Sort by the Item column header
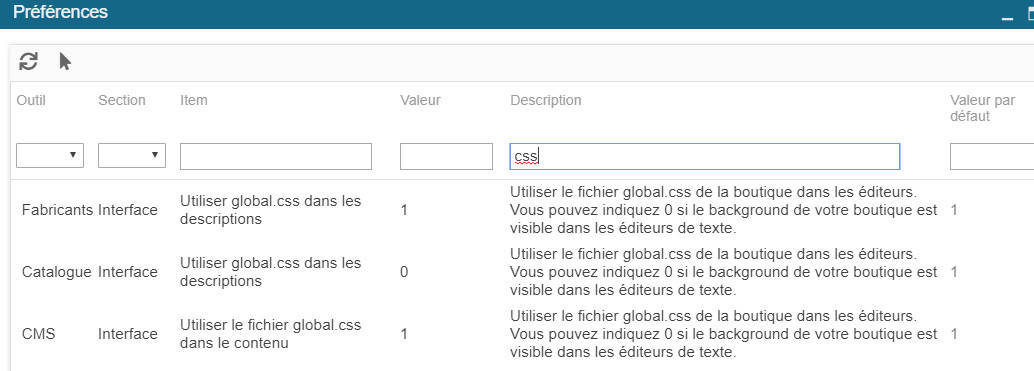 point(194,100)
